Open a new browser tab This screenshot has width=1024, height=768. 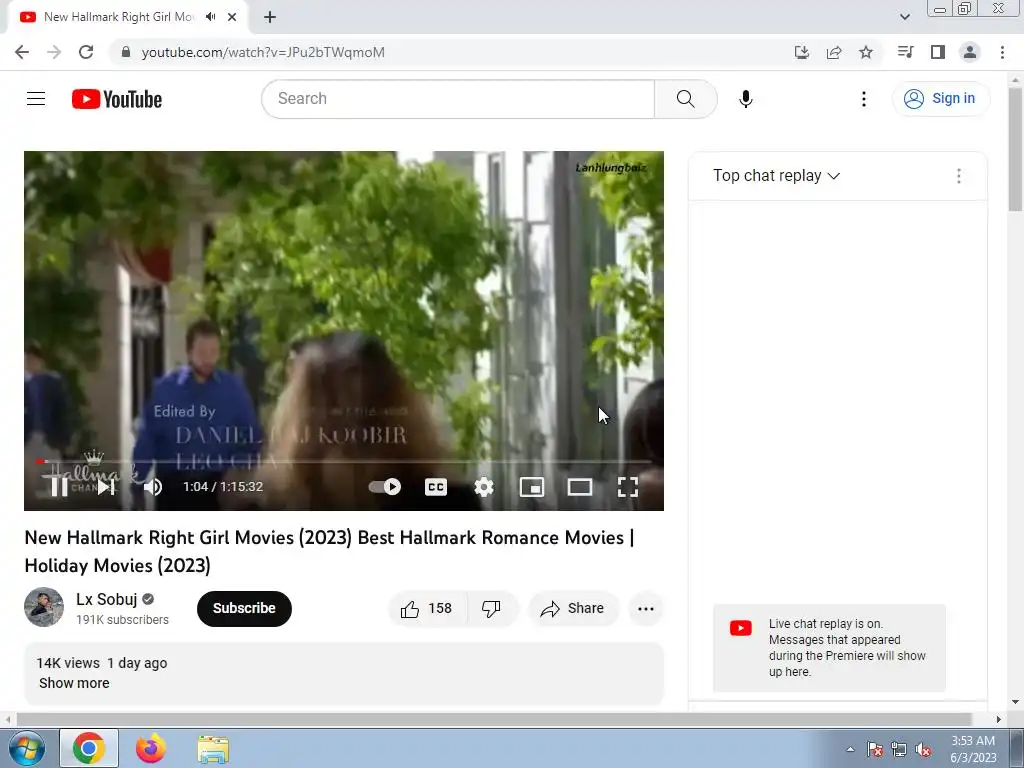click(270, 17)
